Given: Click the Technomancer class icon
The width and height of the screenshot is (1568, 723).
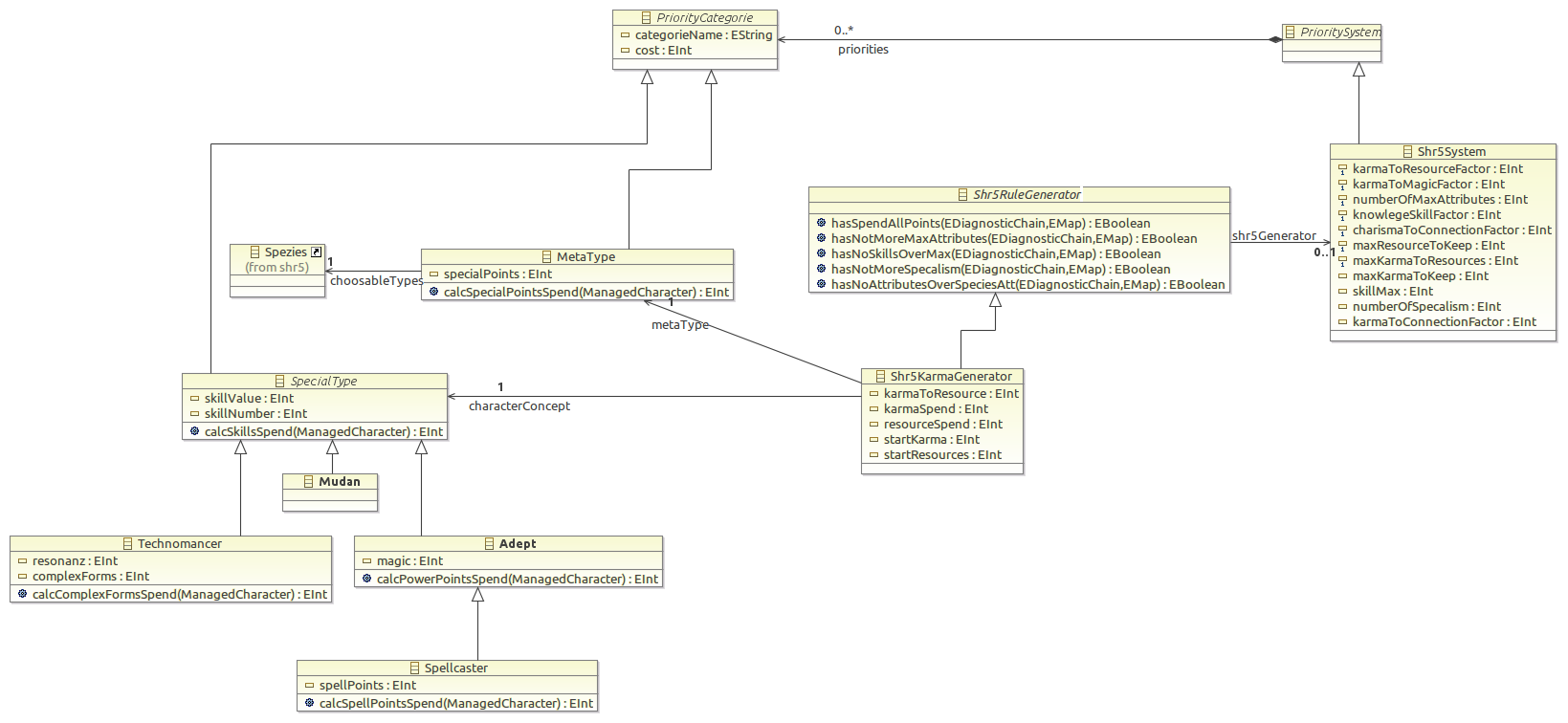Looking at the screenshot, I should 127,544.
